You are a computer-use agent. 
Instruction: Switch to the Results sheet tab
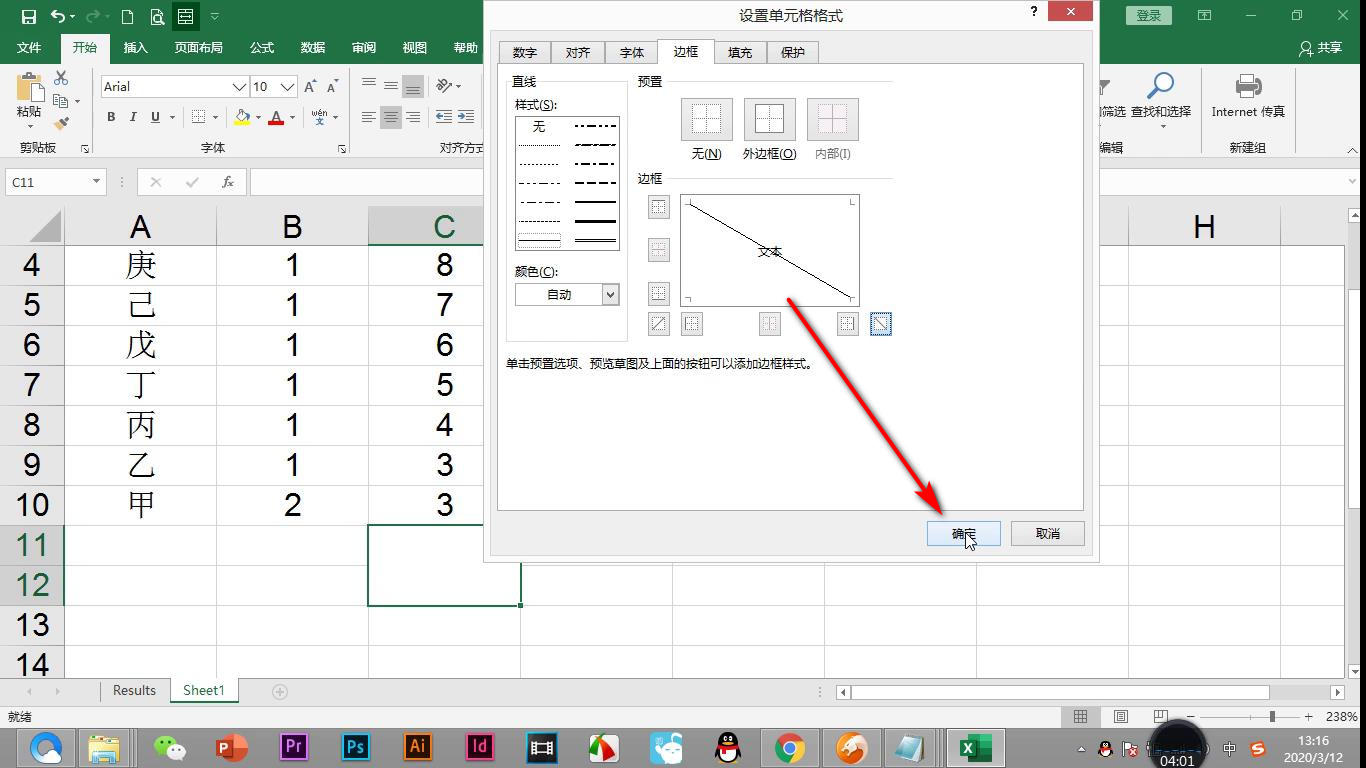[x=134, y=690]
